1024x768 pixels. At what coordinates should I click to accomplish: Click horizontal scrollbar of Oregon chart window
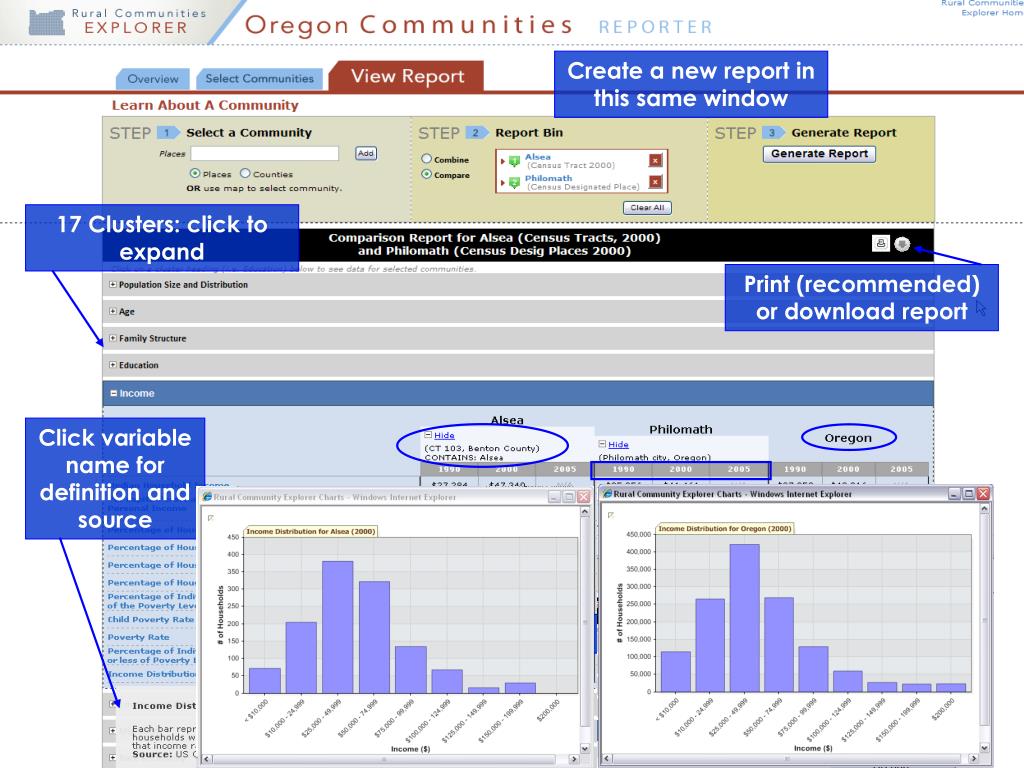790,758
